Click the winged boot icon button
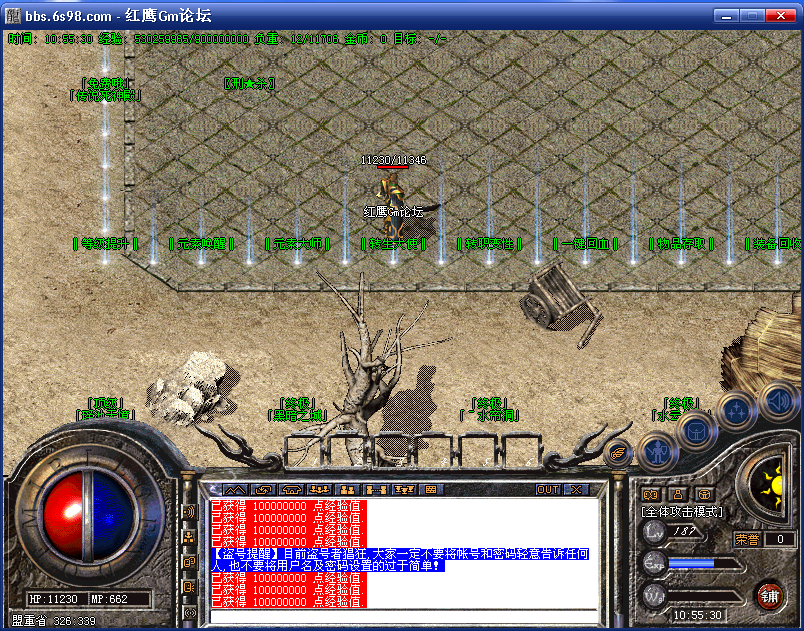Image resolution: width=804 pixels, height=631 pixels. pos(619,451)
